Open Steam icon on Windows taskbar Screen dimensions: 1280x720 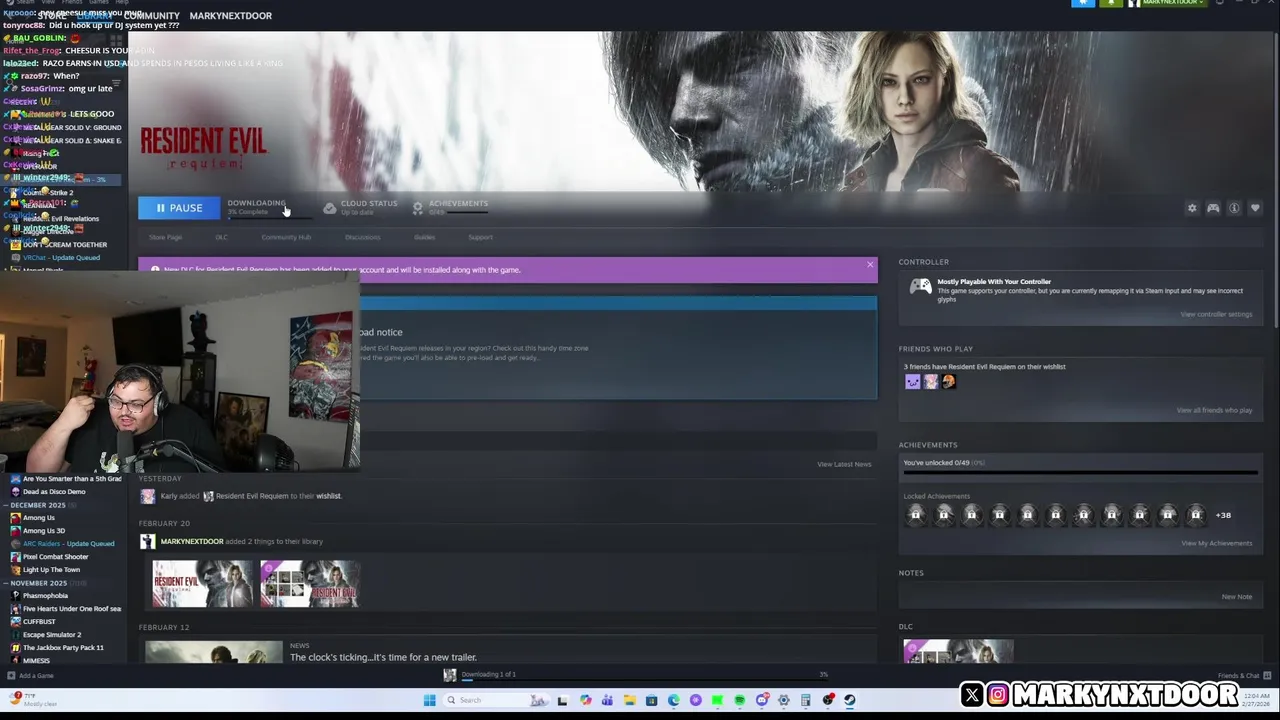click(x=849, y=700)
